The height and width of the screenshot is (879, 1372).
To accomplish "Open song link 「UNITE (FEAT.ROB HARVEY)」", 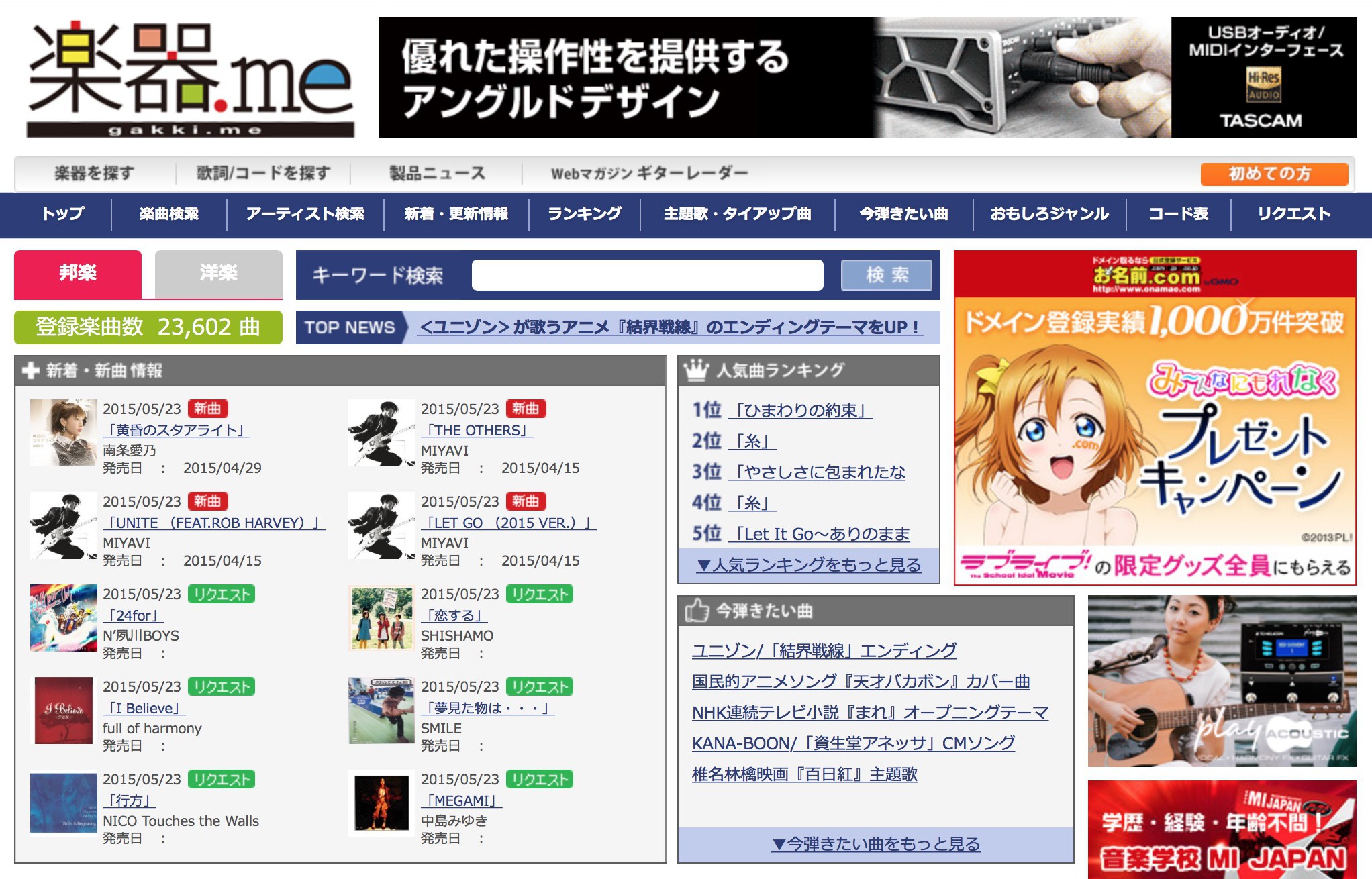I will [214, 523].
